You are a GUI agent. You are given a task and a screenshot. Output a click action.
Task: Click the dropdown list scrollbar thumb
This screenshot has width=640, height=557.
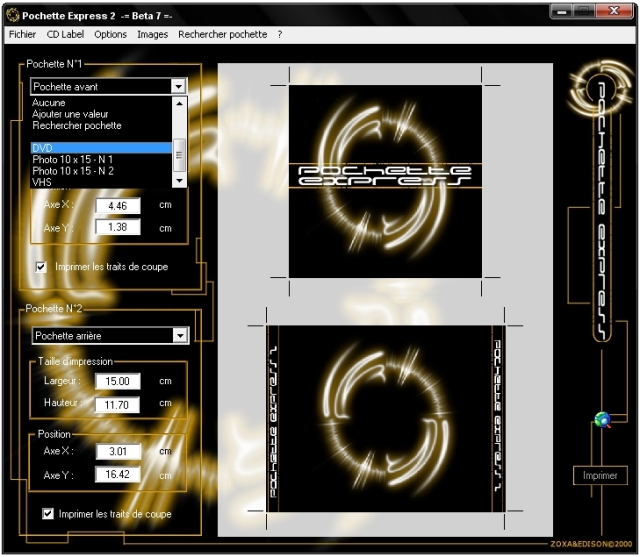click(179, 155)
